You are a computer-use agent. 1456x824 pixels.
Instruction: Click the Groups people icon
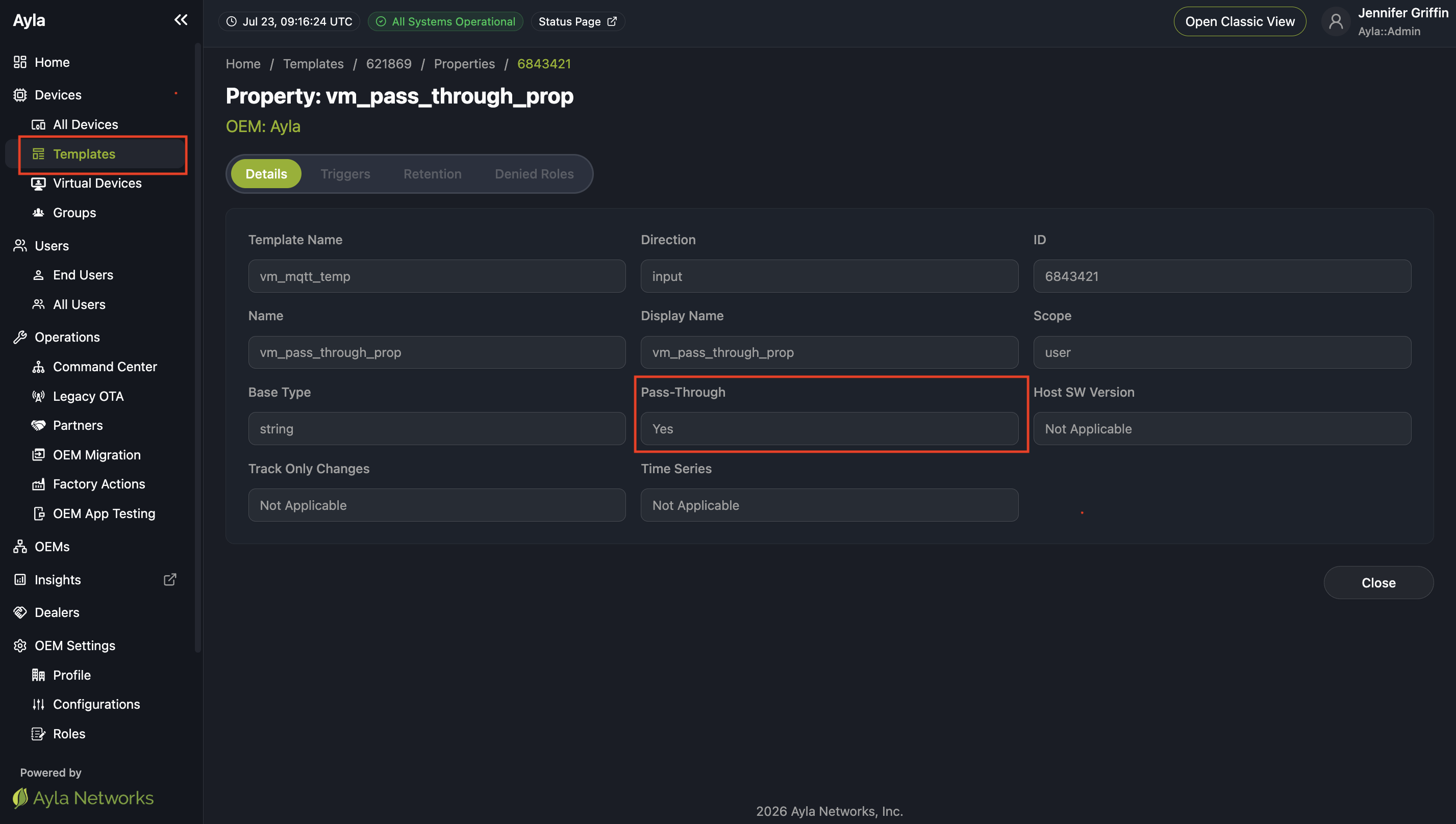38,213
